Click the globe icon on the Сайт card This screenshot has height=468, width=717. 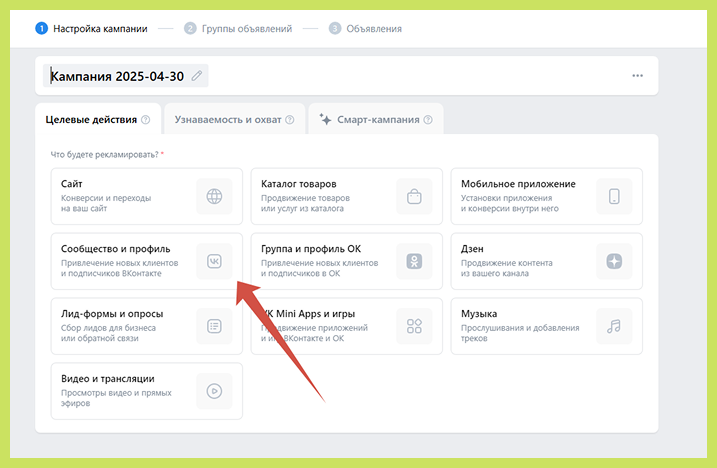coord(214,196)
